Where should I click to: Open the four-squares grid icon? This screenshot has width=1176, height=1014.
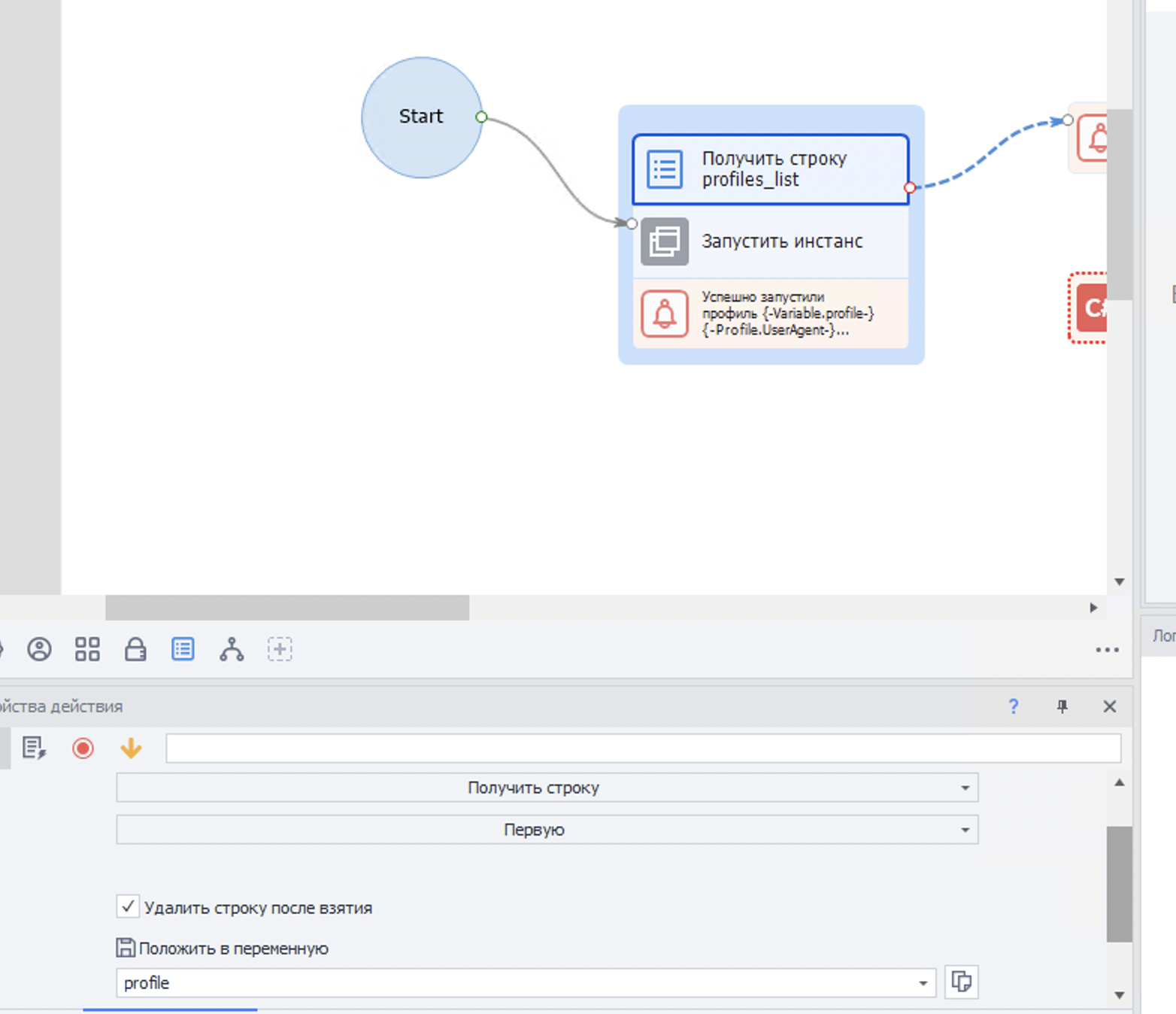[x=87, y=649]
